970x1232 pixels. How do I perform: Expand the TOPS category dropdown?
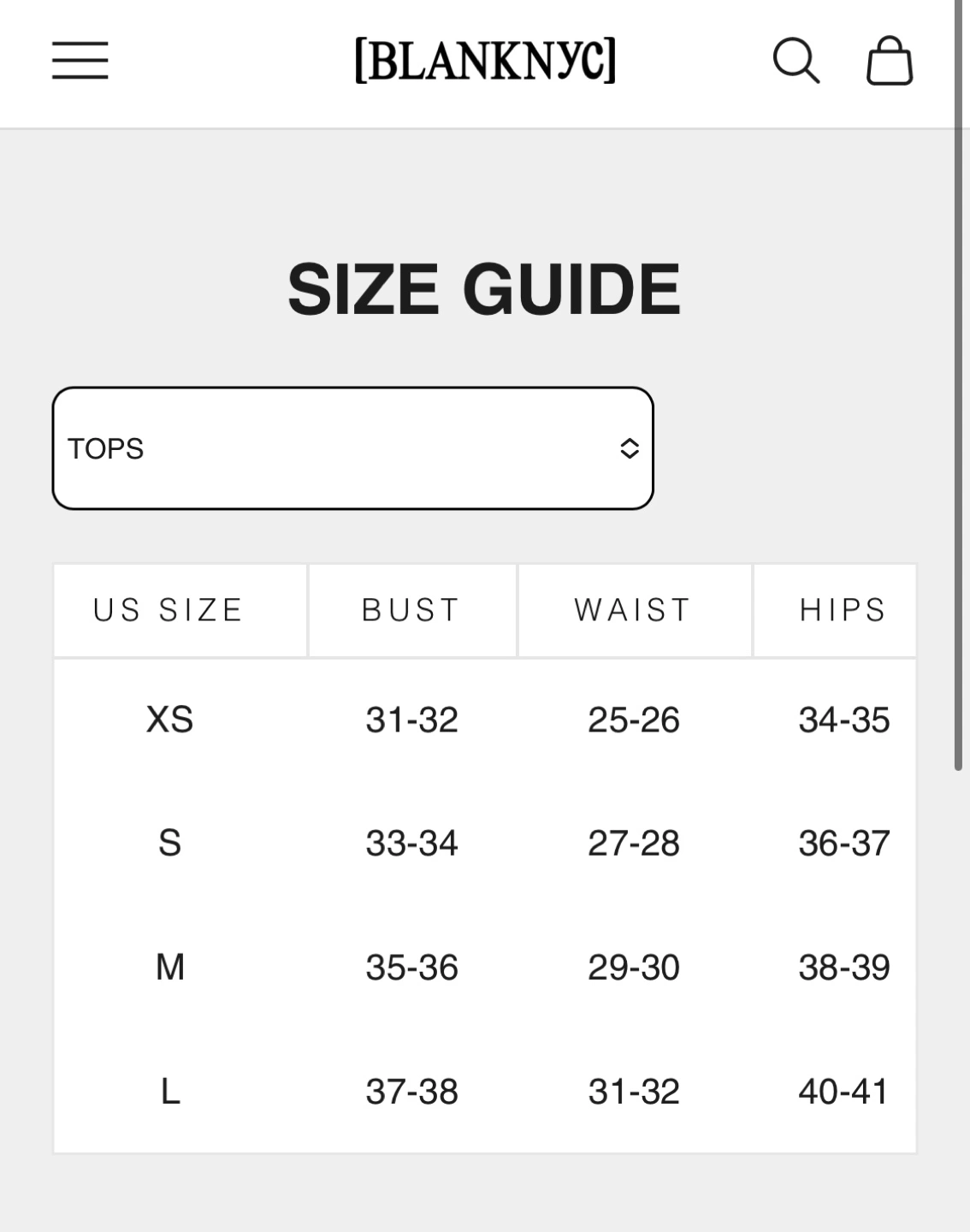(352, 448)
